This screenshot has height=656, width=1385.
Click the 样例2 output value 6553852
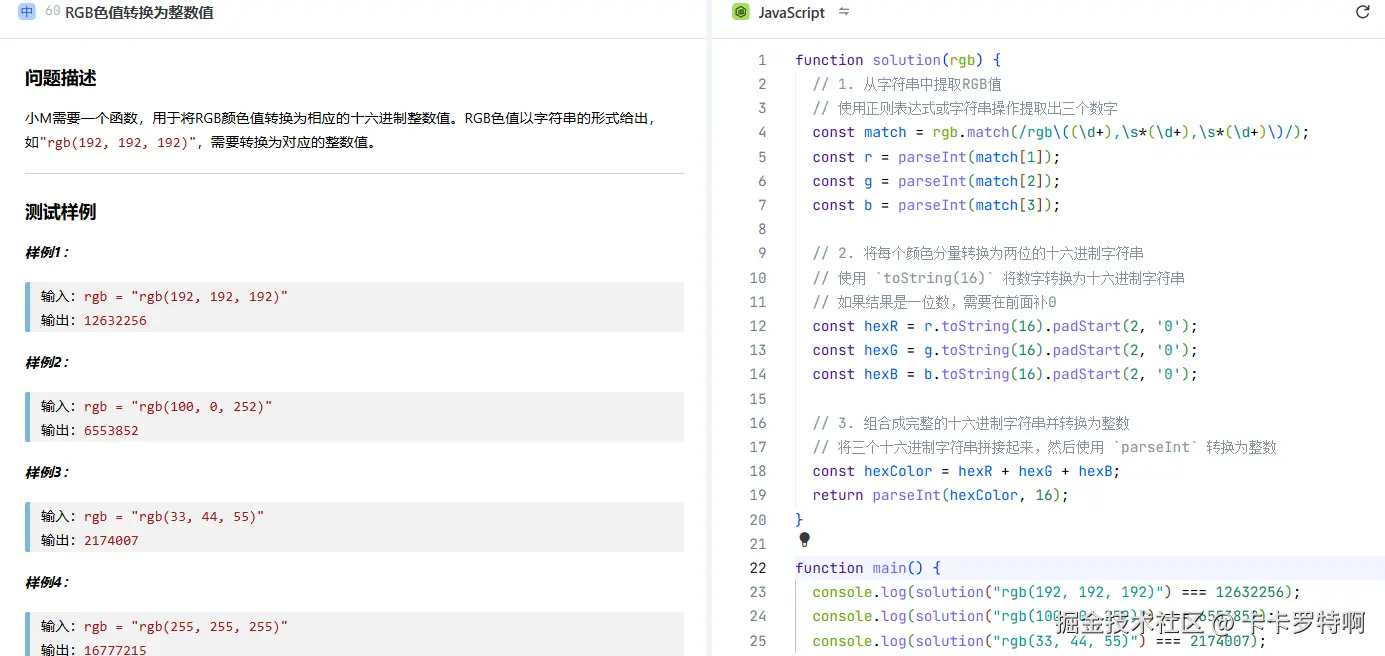pos(111,431)
